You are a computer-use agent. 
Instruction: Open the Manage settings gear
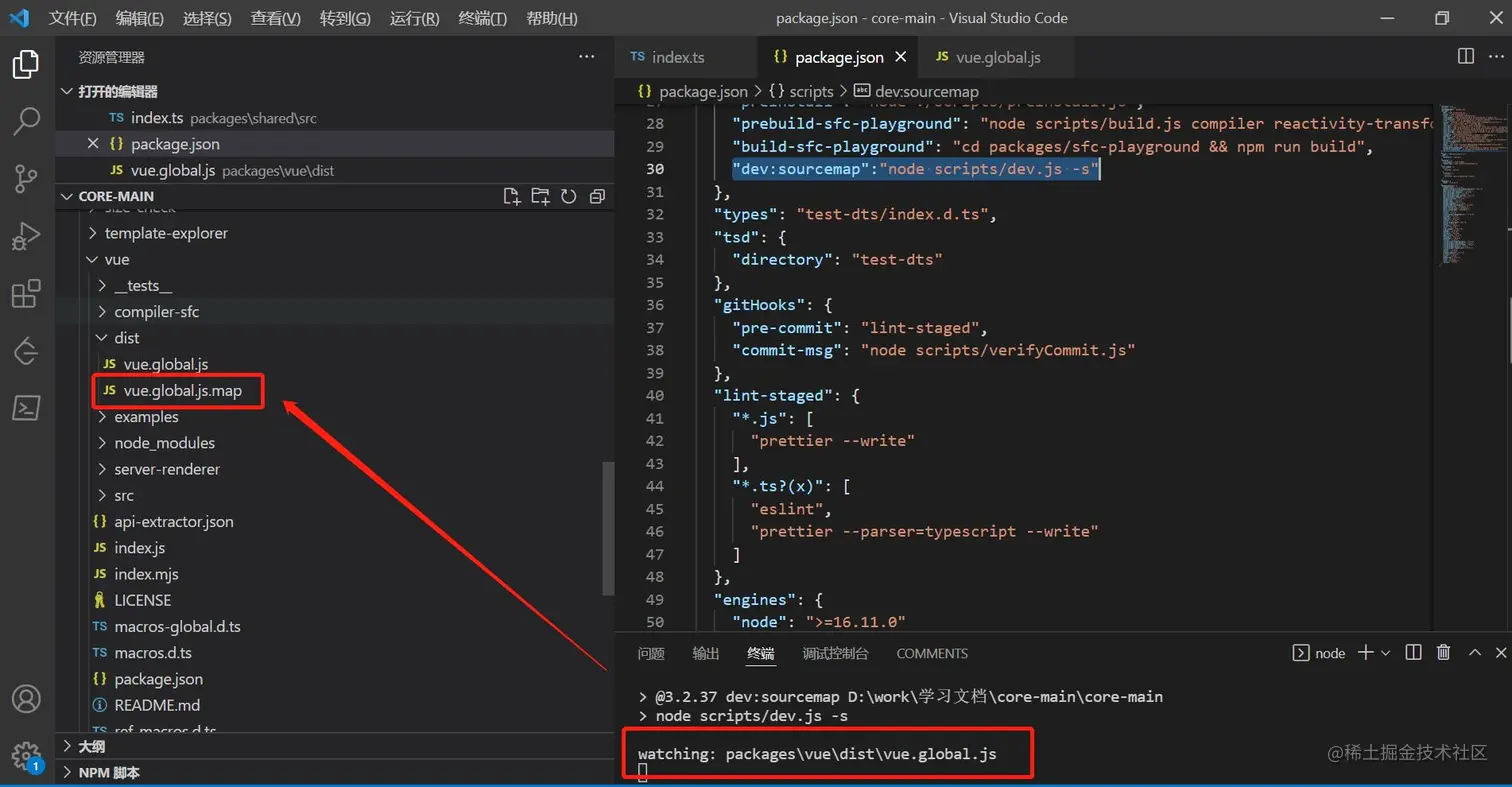point(26,755)
